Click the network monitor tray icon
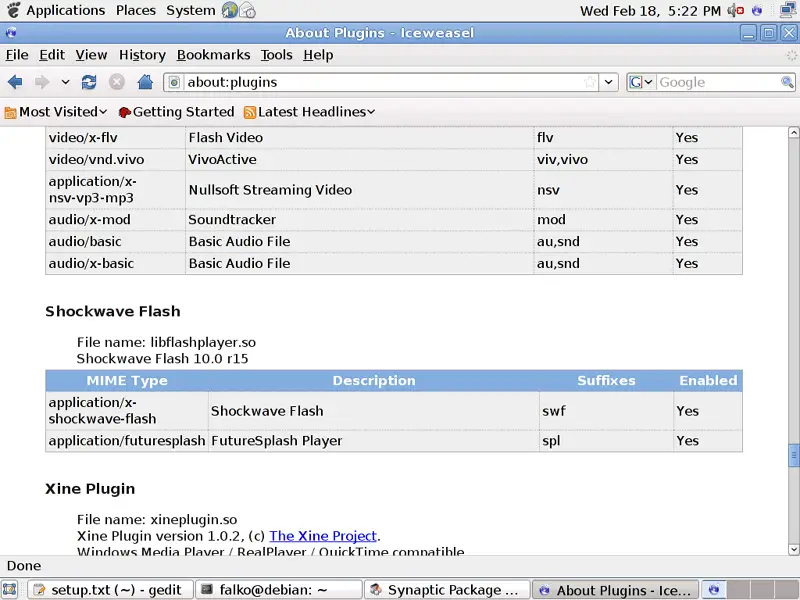Viewport: 800px width, 600px height. tap(789, 10)
